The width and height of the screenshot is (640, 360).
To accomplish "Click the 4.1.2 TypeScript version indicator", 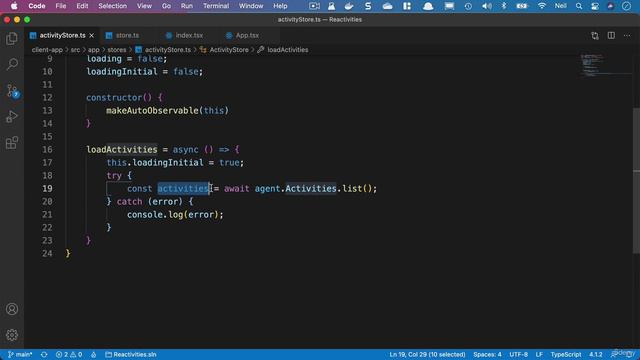I will [x=596, y=354].
